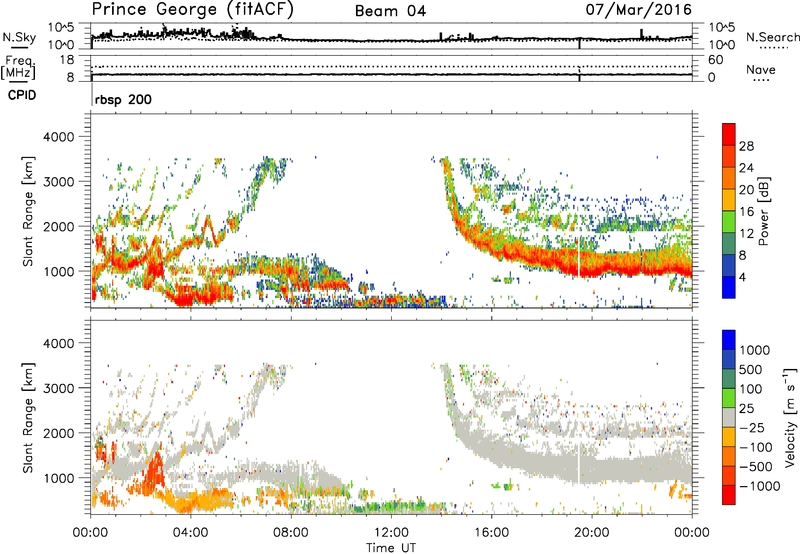Click 'Slant Range [km]' label of velocity panel
Viewport: 800px width, 554px height.
[x=29, y=418]
